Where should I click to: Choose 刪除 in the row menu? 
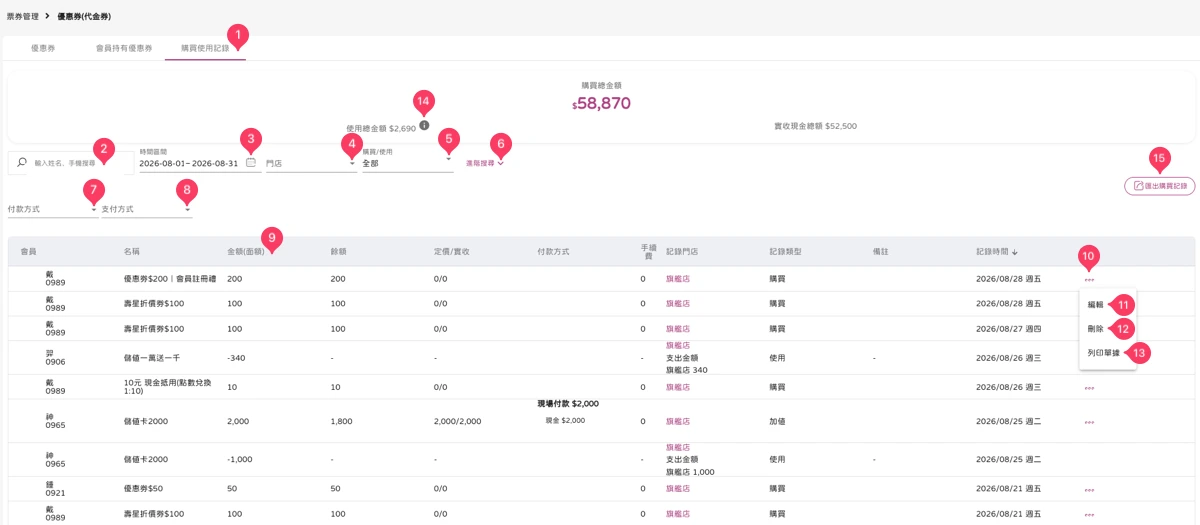point(1095,328)
